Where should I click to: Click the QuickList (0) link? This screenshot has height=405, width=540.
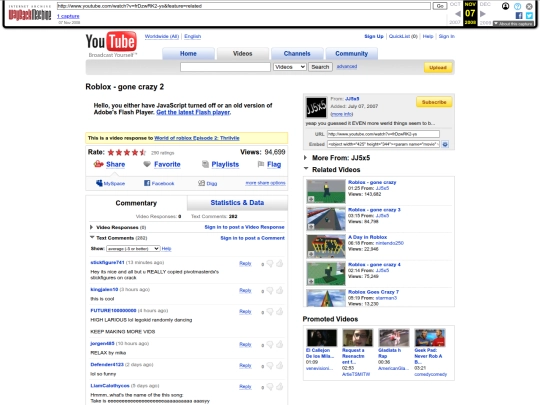(403, 36)
